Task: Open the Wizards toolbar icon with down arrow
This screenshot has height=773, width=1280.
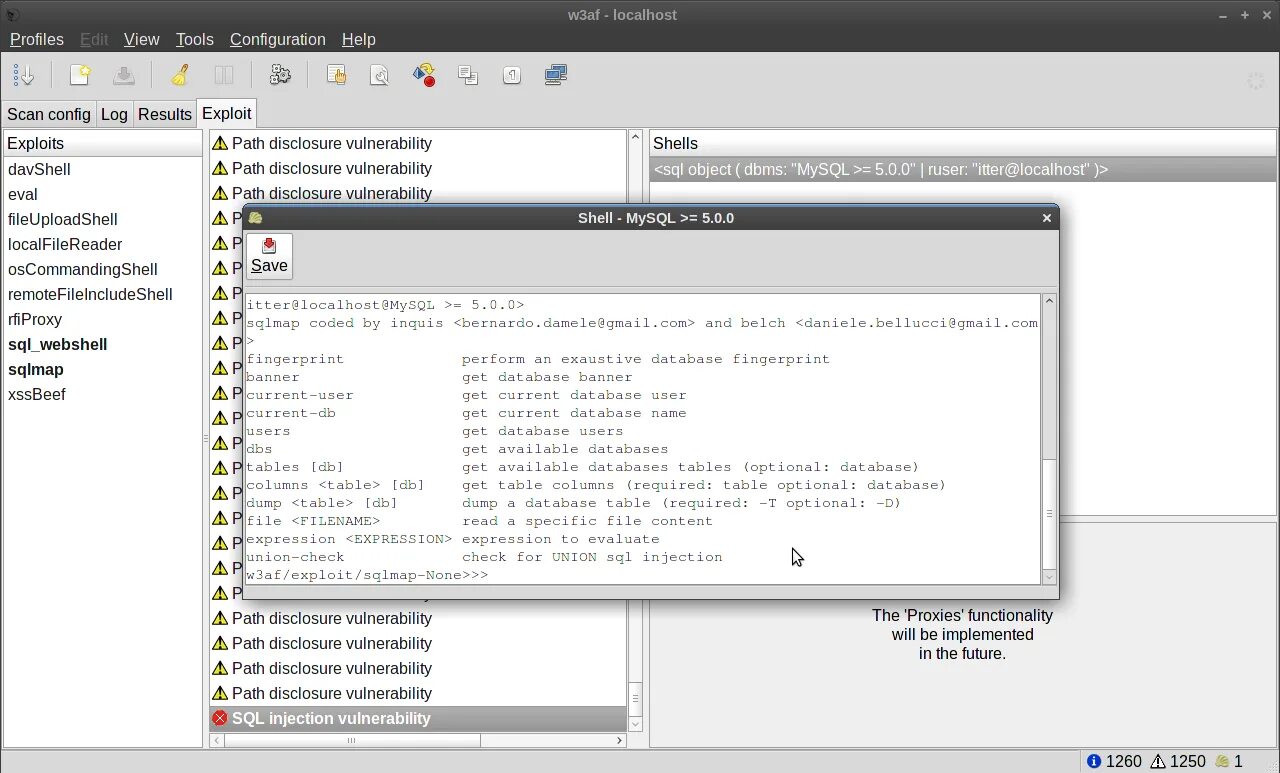Action: pyautogui.click(x=24, y=75)
